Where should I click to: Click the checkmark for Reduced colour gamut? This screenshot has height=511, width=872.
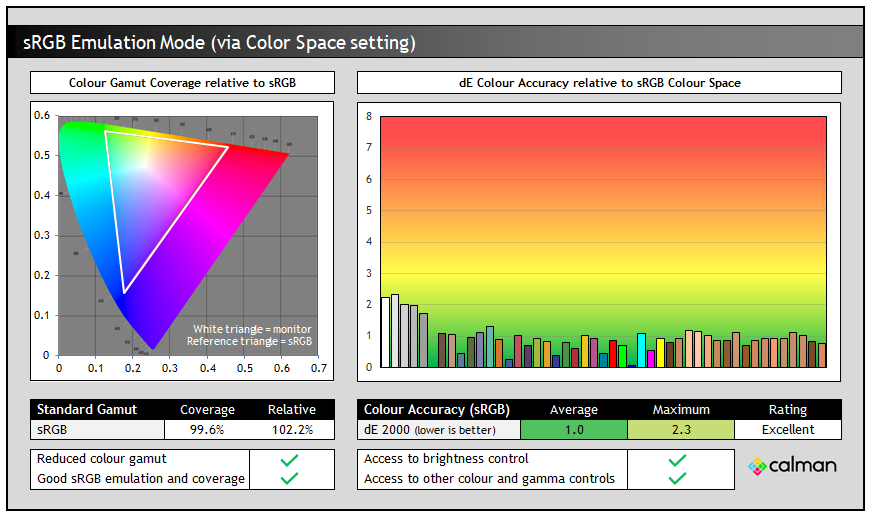pyautogui.click(x=290, y=460)
